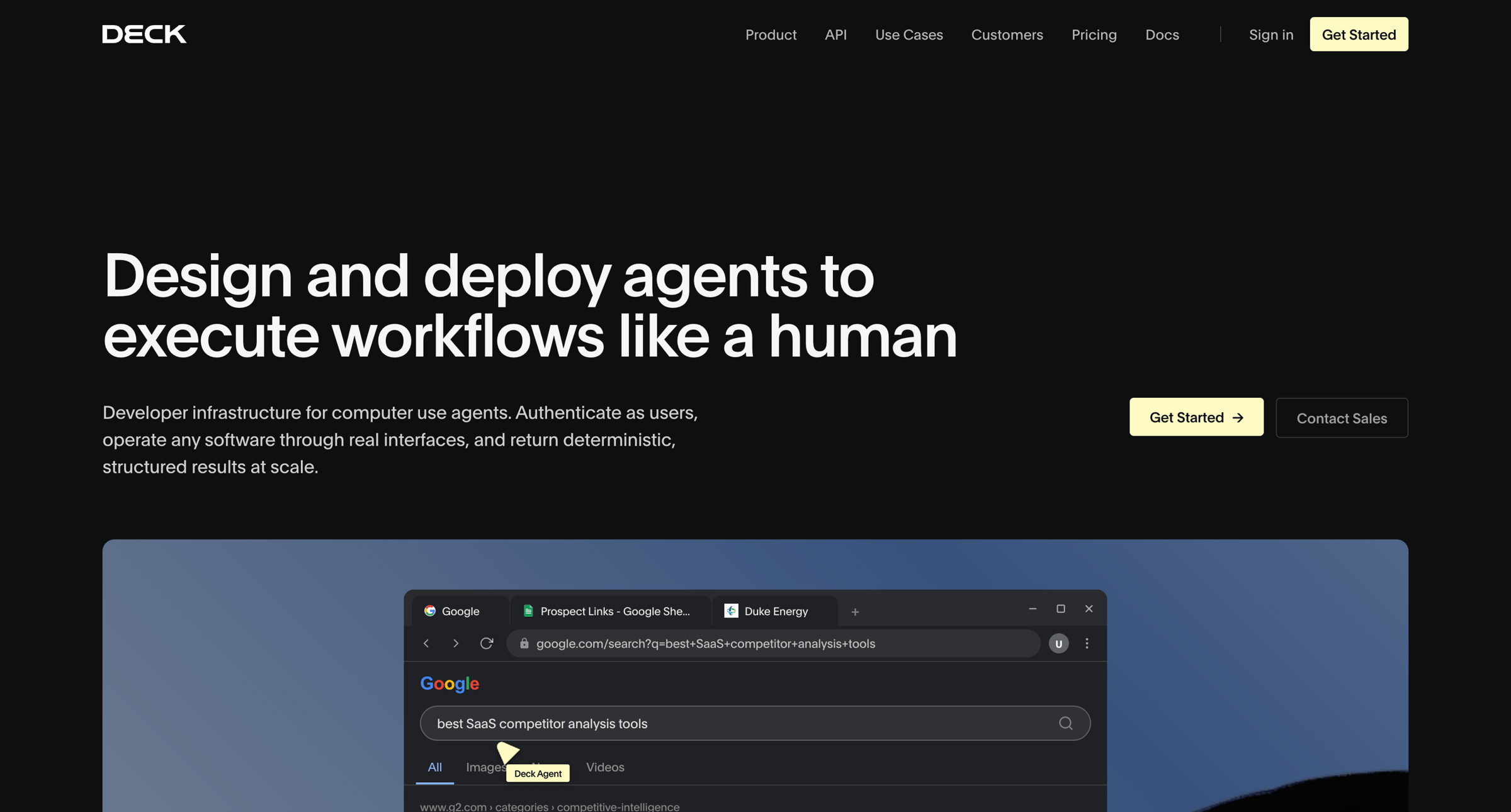Click the Google search input field
1511x812 pixels.
755,723
